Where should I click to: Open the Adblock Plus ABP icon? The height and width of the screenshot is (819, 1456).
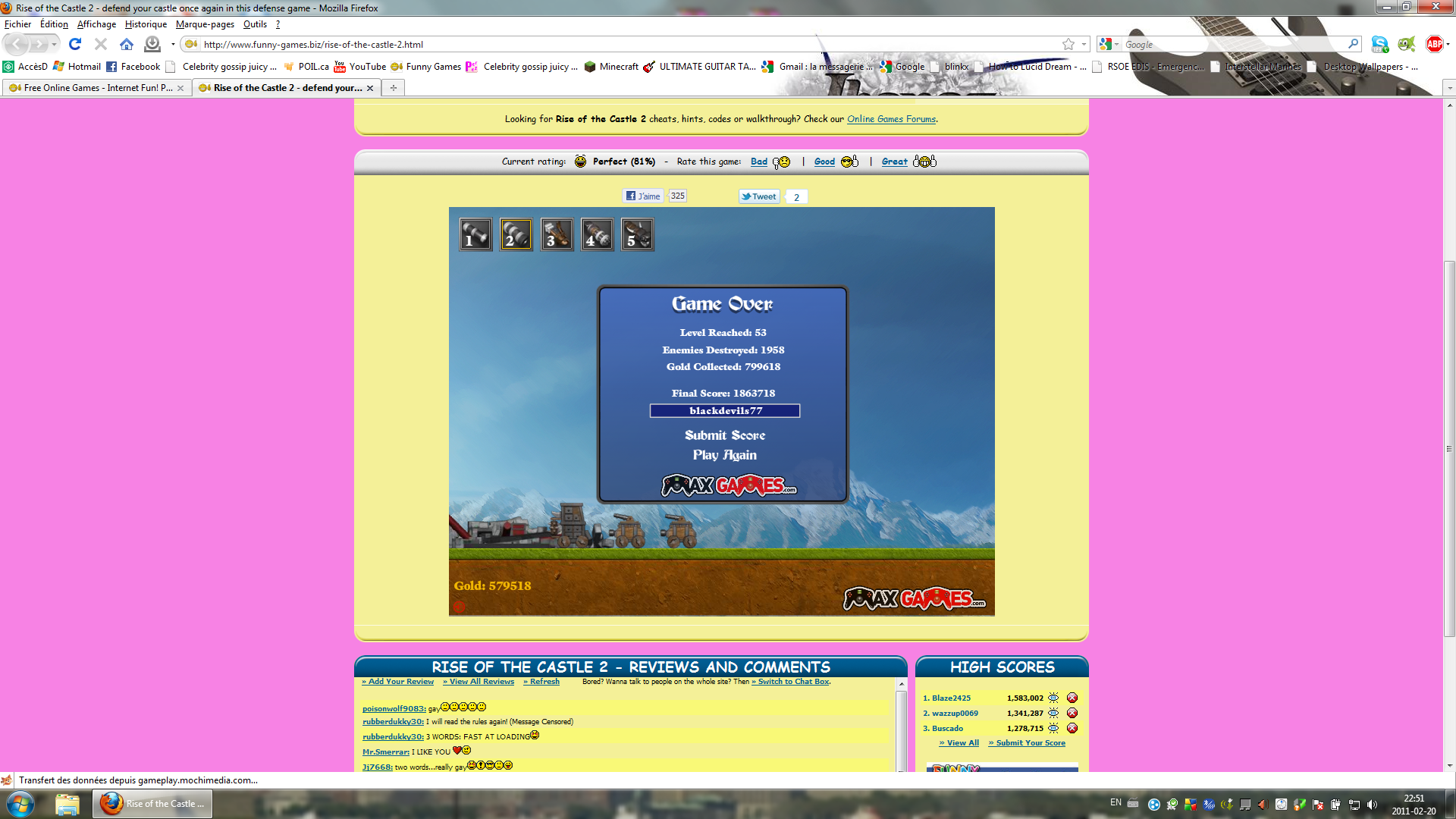pyautogui.click(x=1434, y=44)
